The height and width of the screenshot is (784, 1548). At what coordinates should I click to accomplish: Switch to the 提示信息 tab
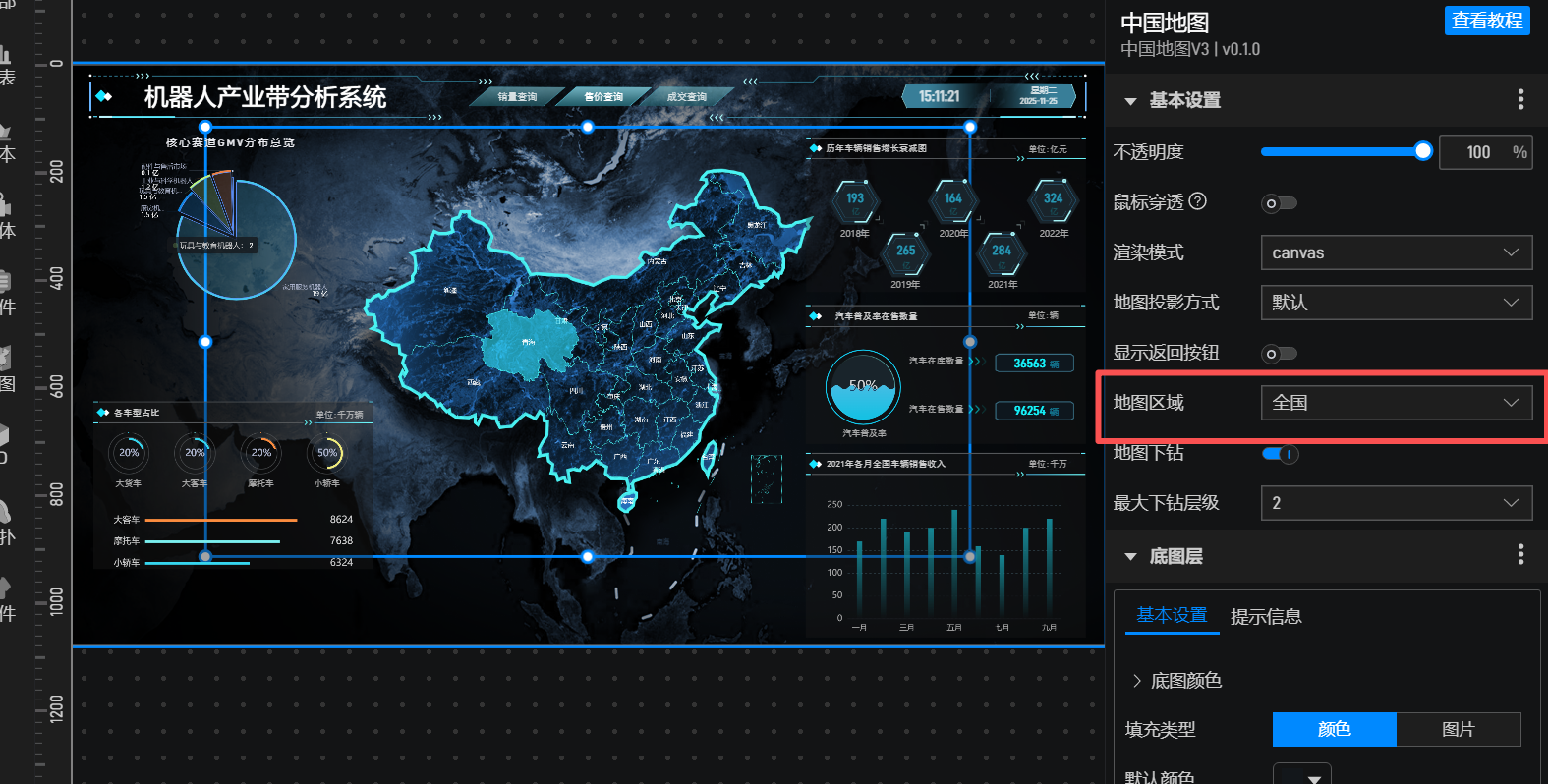pos(1266,617)
